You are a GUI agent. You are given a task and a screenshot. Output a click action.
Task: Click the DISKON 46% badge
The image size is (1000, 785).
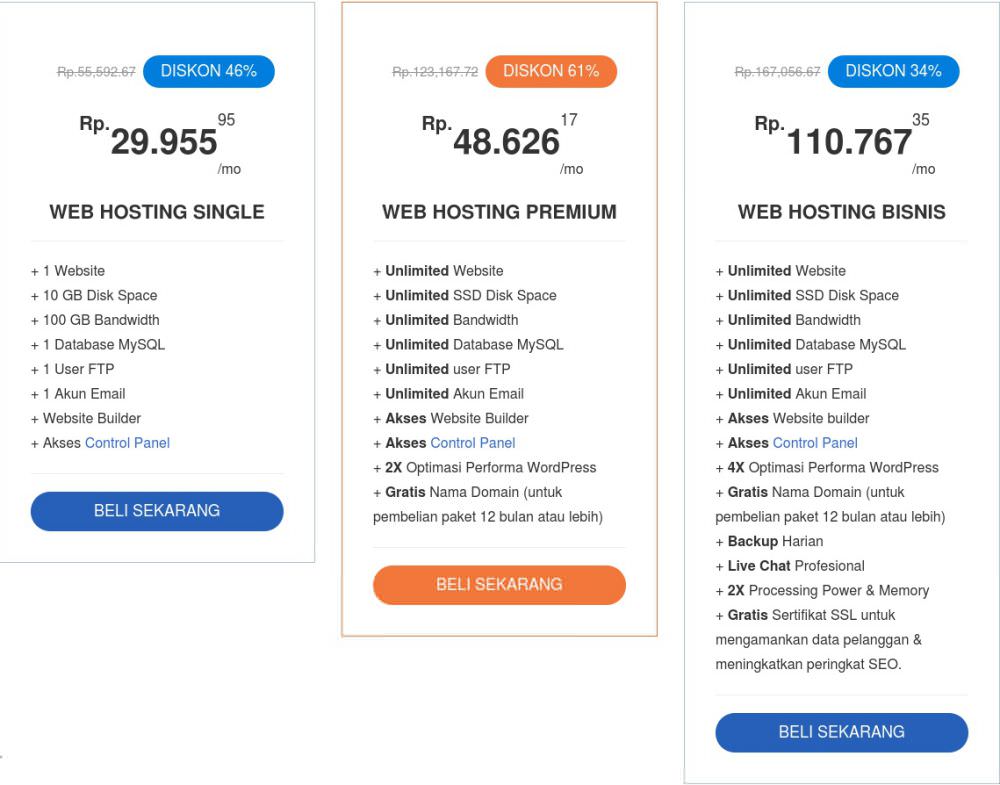[x=208, y=71]
